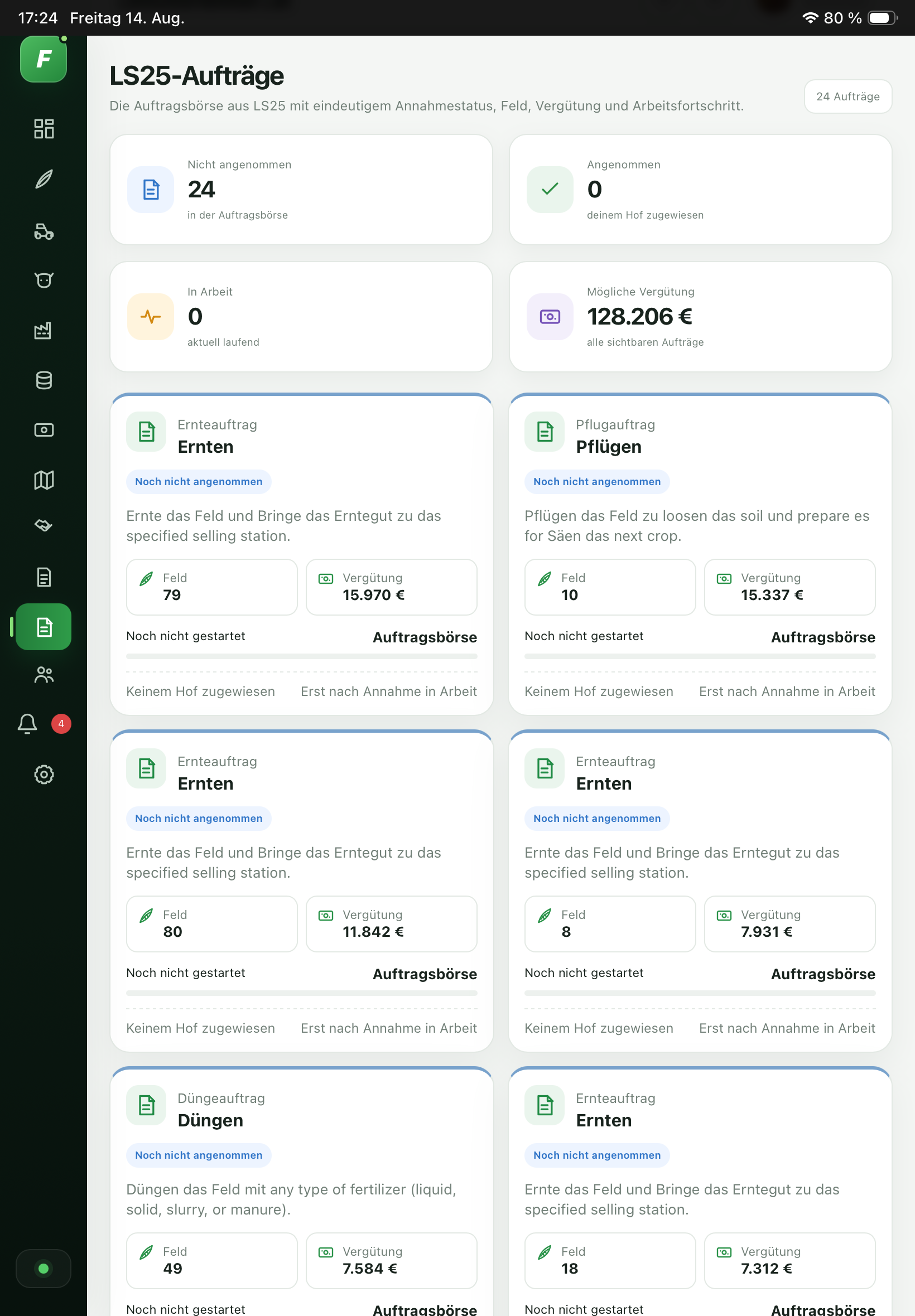Image resolution: width=915 pixels, height=1316 pixels.
Task: Open the inactive document icon in sidebar
Action: (44, 577)
